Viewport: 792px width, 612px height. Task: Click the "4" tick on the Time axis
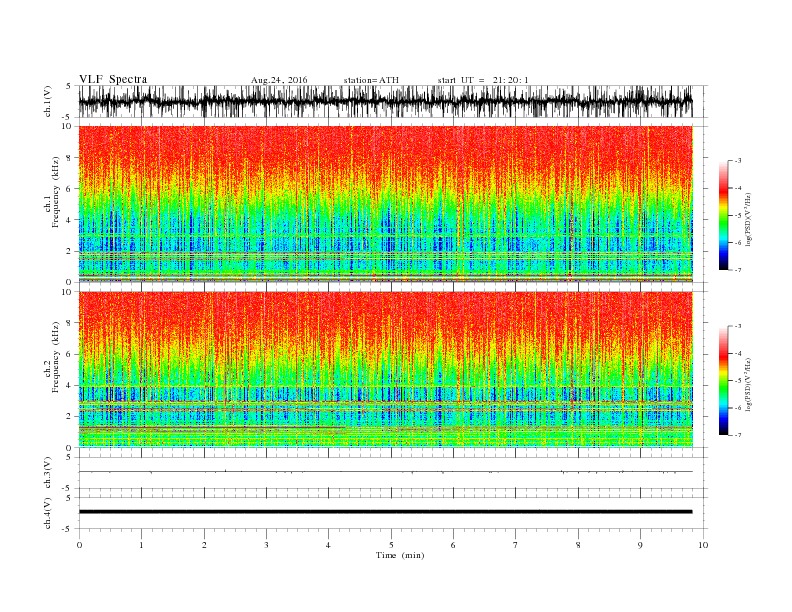[328, 545]
